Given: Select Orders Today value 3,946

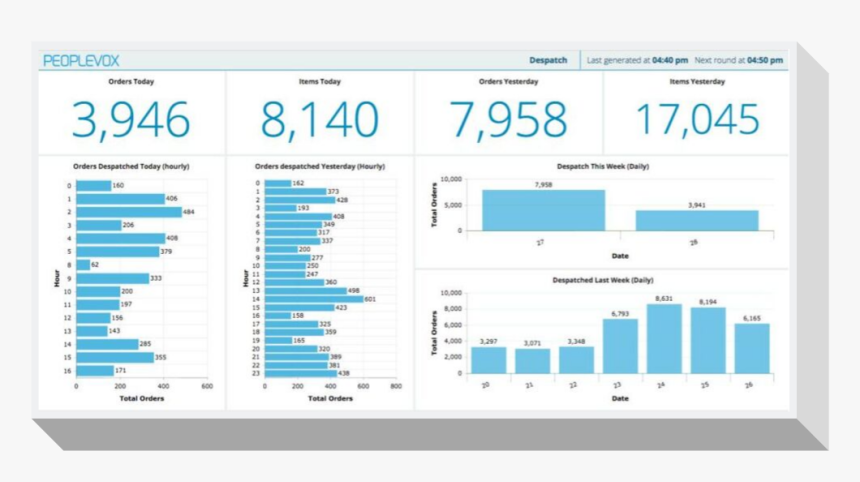Looking at the screenshot, I should tap(131, 120).
